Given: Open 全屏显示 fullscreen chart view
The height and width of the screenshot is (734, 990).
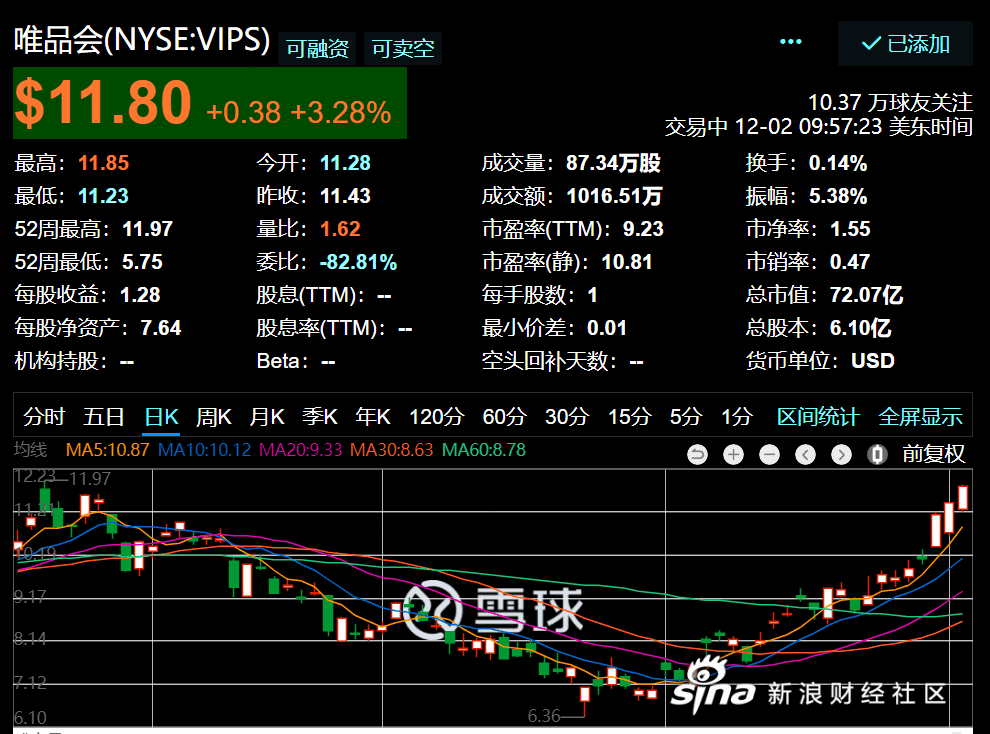Looking at the screenshot, I should 921,417.
